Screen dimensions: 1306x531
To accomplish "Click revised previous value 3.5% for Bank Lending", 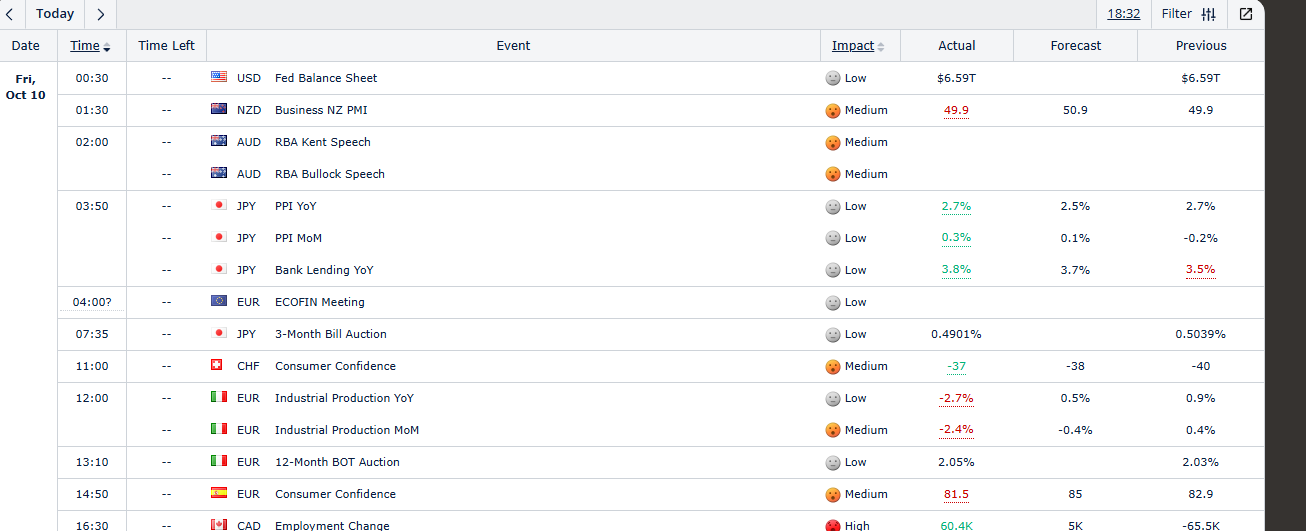I will [x=1200, y=270].
